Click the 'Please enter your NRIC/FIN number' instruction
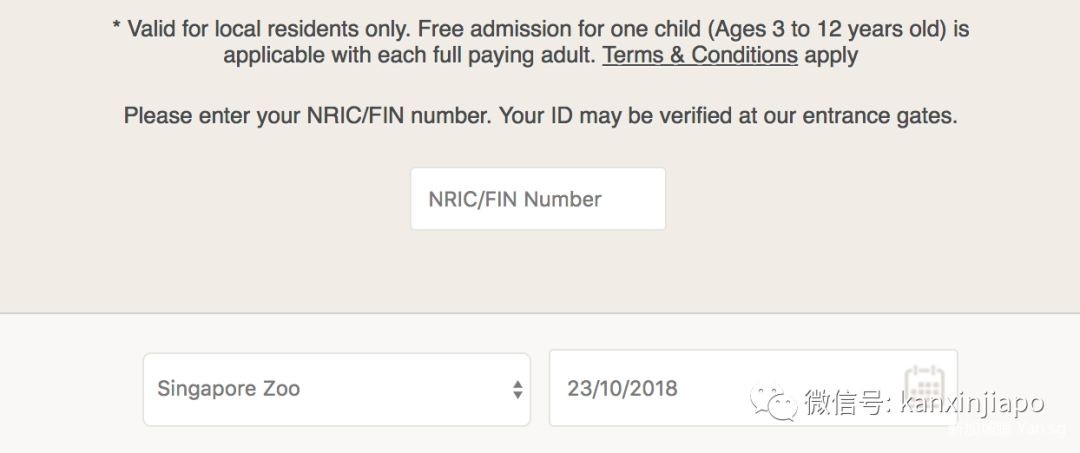The image size is (1080, 453). point(307,115)
